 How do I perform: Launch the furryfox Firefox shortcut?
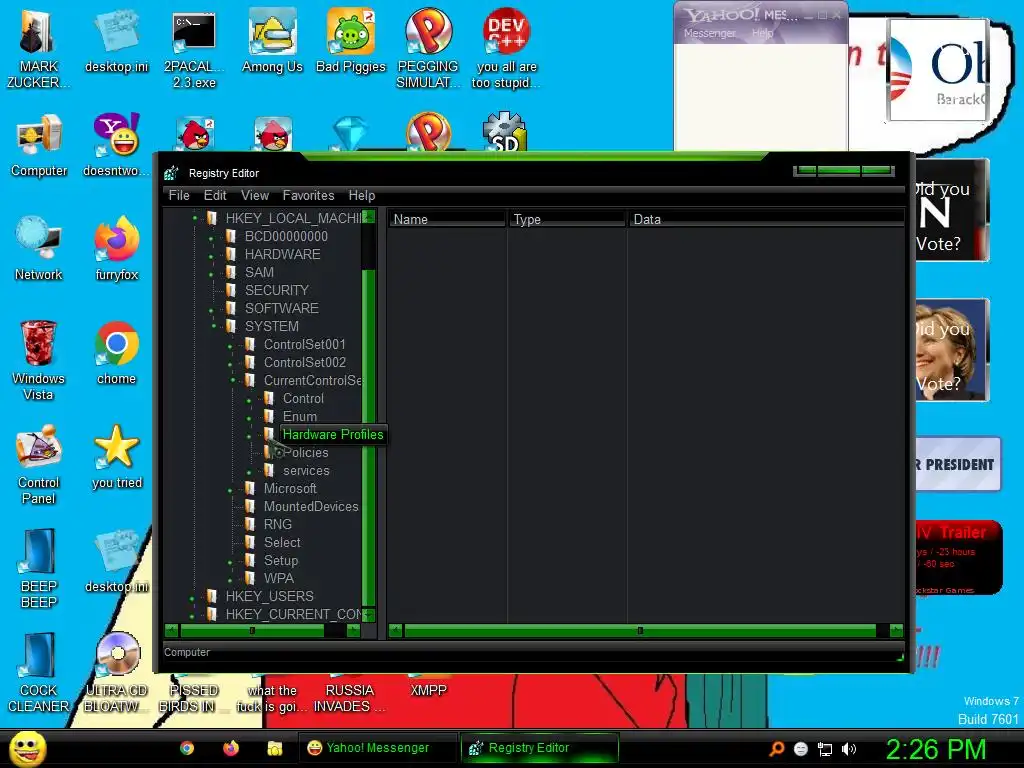pyautogui.click(x=116, y=249)
